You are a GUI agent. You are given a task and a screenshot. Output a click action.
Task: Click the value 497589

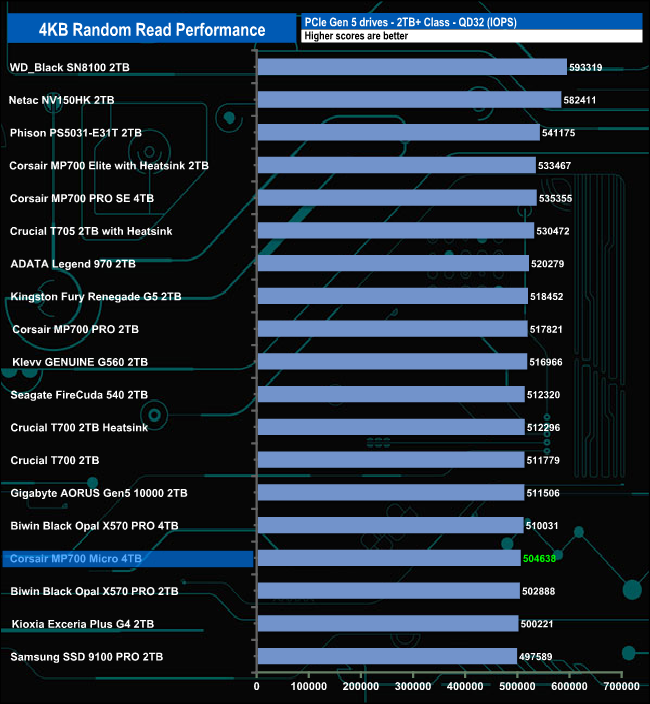point(536,657)
